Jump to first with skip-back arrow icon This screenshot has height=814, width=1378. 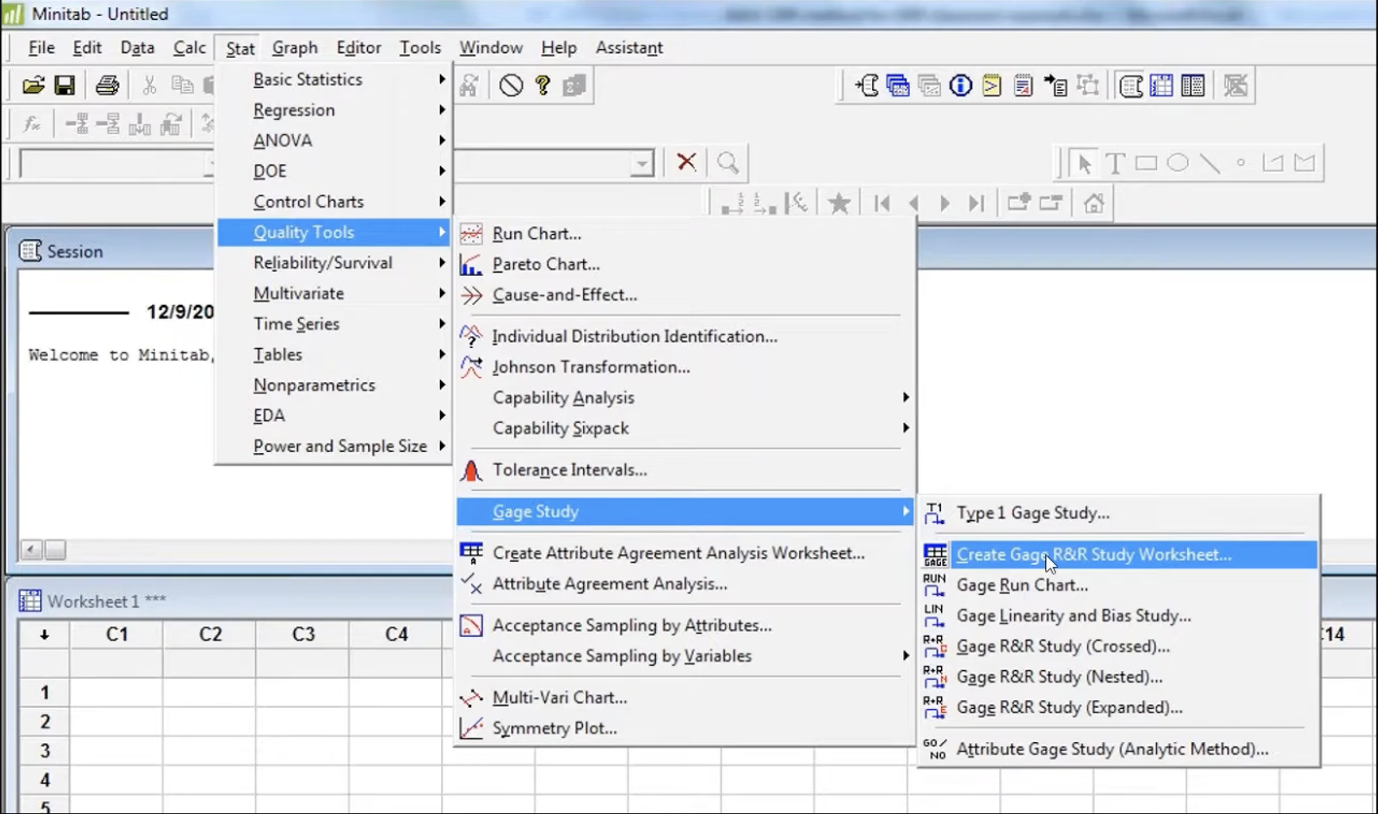pyautogui.click(x=882, y=203)
